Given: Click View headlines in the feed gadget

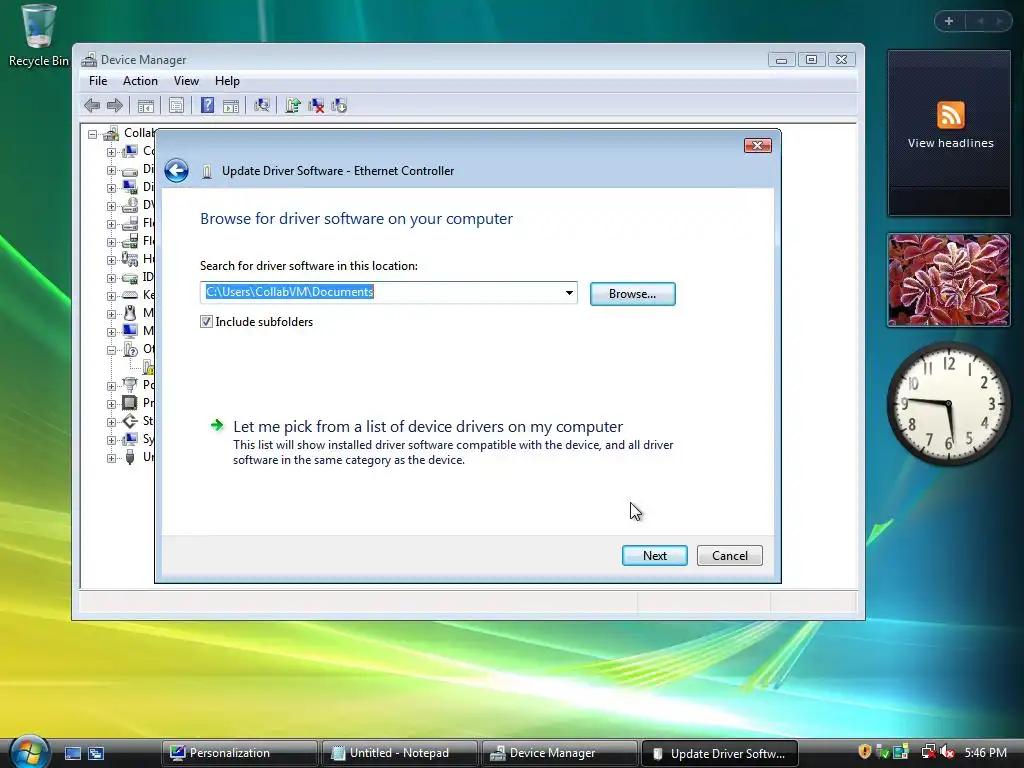Looking at the screenshot, I should tap(950, 143).
